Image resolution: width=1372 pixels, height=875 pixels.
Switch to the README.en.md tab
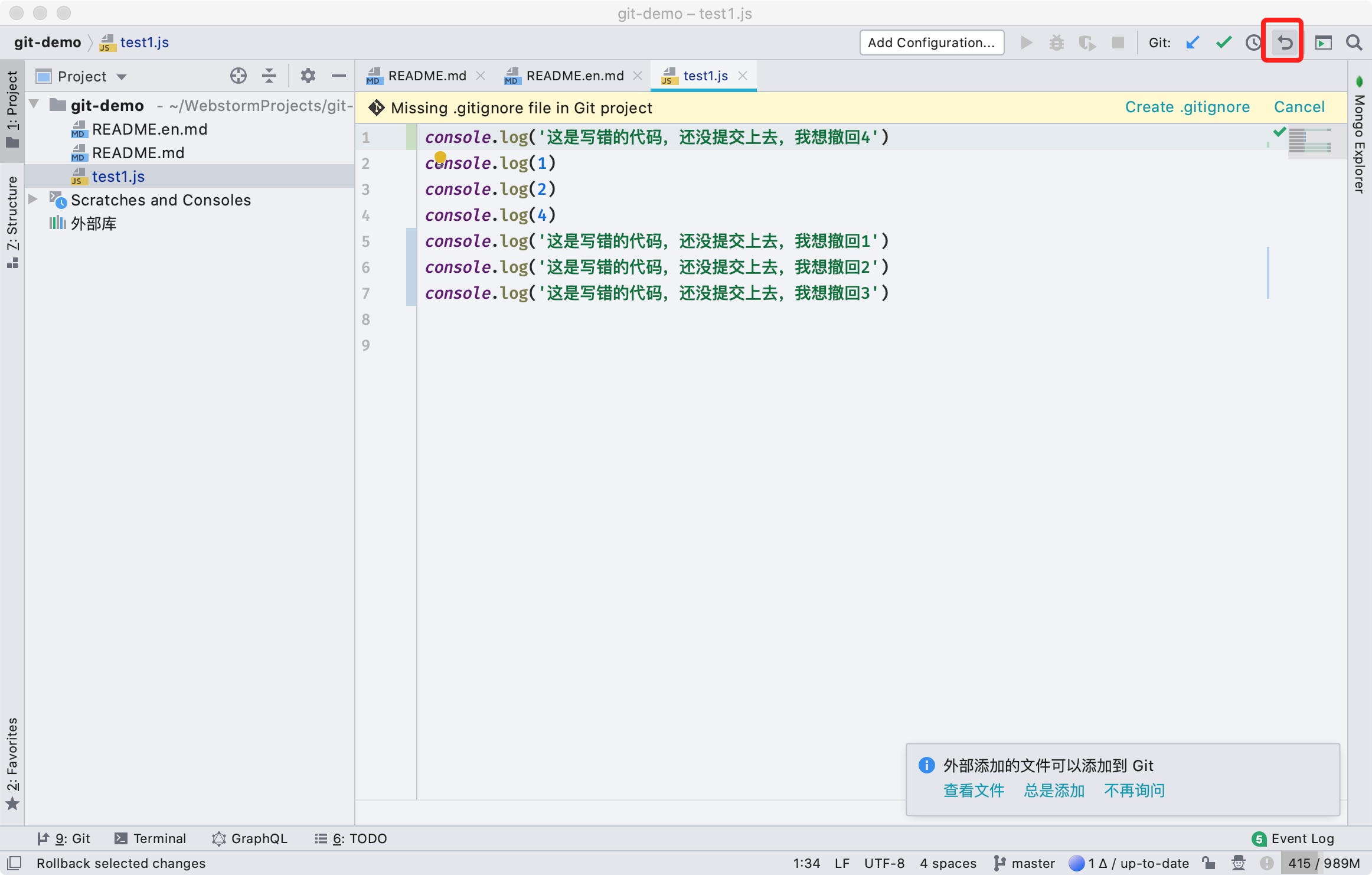[574, 76]
